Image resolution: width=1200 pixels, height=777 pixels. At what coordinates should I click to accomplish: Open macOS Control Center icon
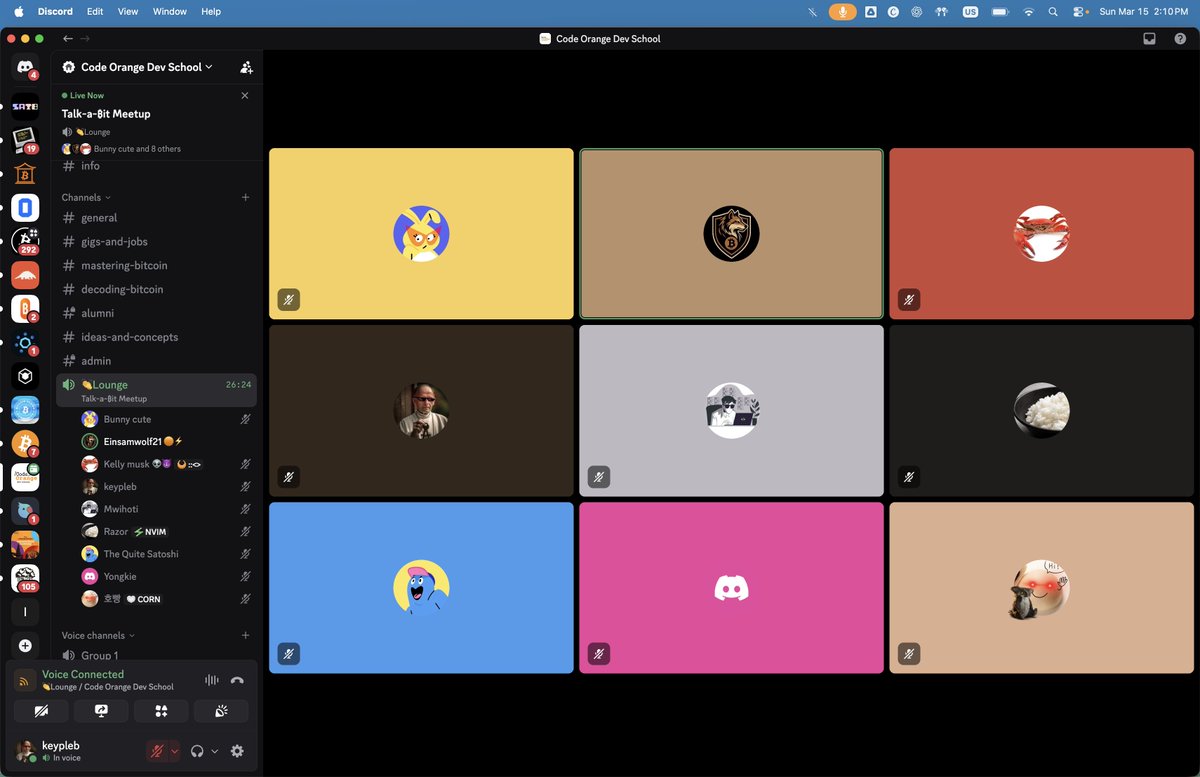point(1081,12)
